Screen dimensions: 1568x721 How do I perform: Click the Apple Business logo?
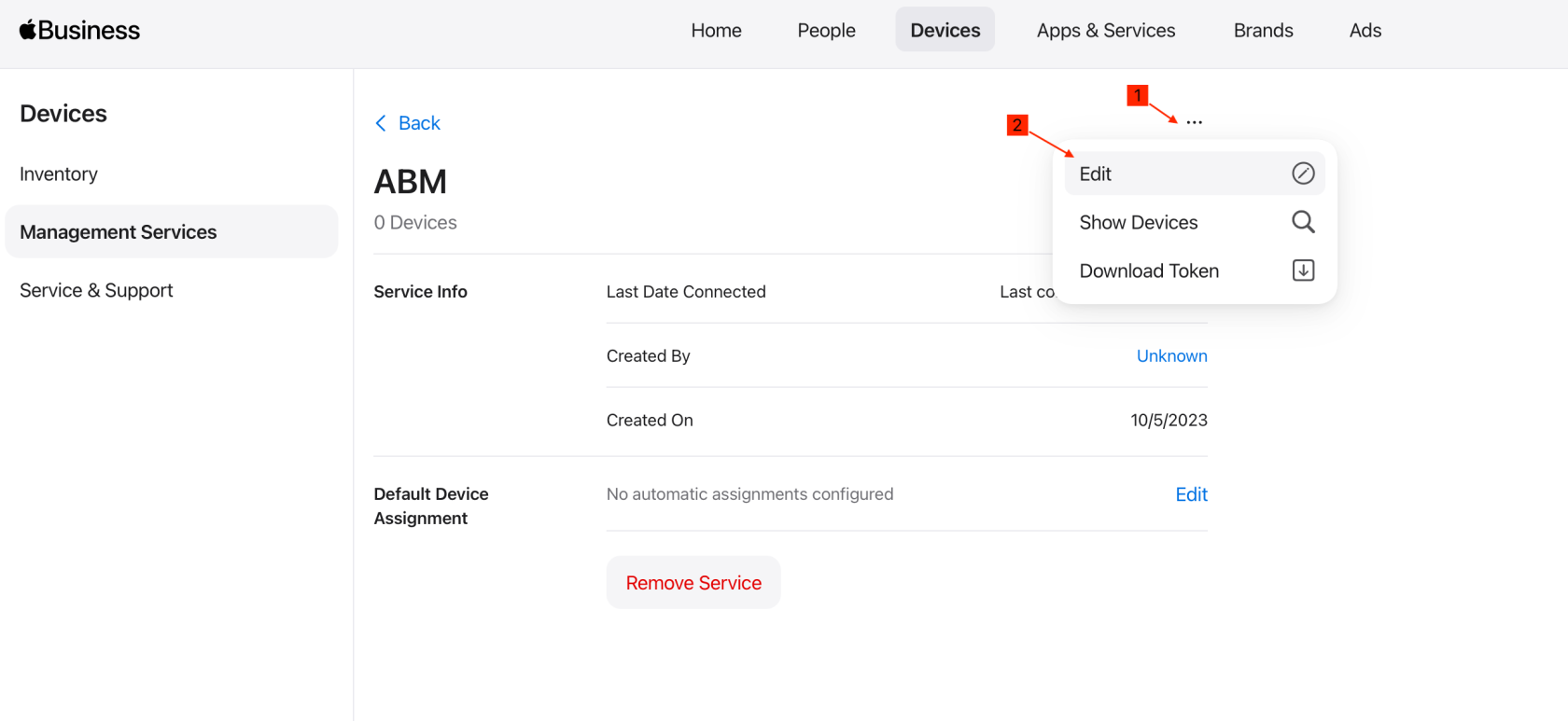(x=79, y=31)
